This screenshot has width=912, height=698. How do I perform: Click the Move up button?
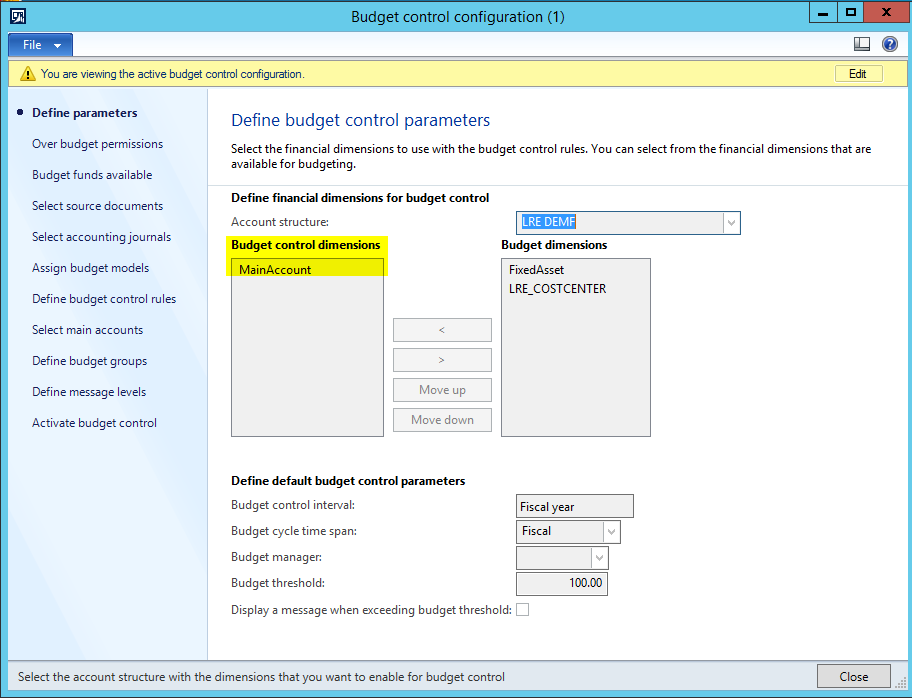442,390
